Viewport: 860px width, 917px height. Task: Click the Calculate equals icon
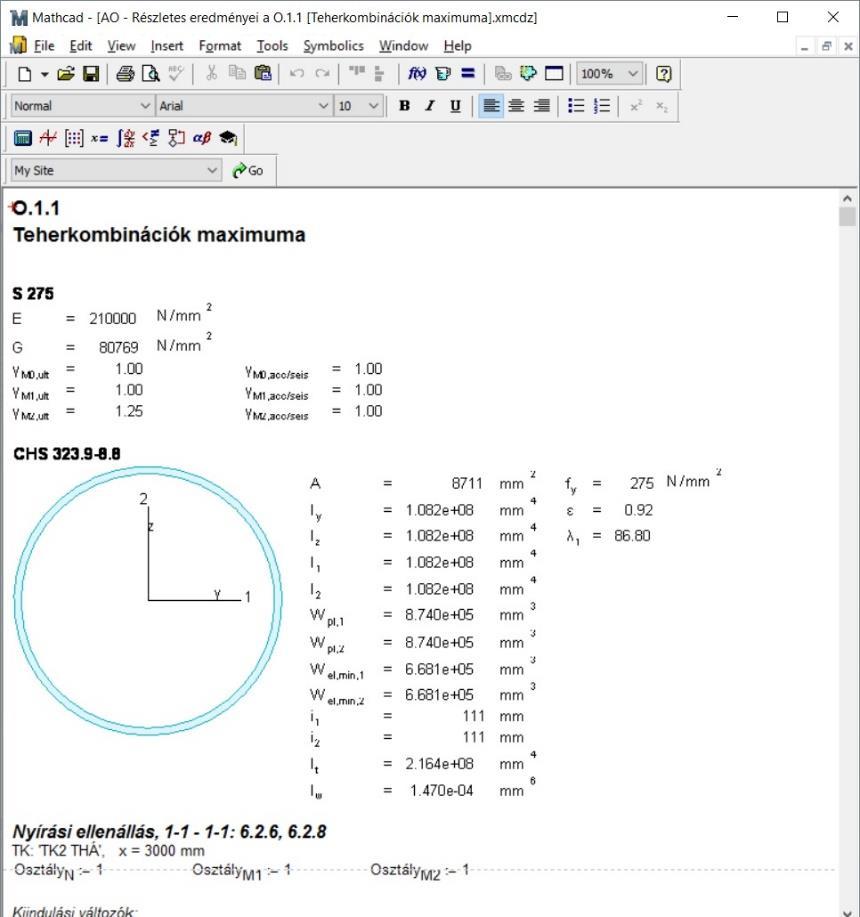pos(468,73)
